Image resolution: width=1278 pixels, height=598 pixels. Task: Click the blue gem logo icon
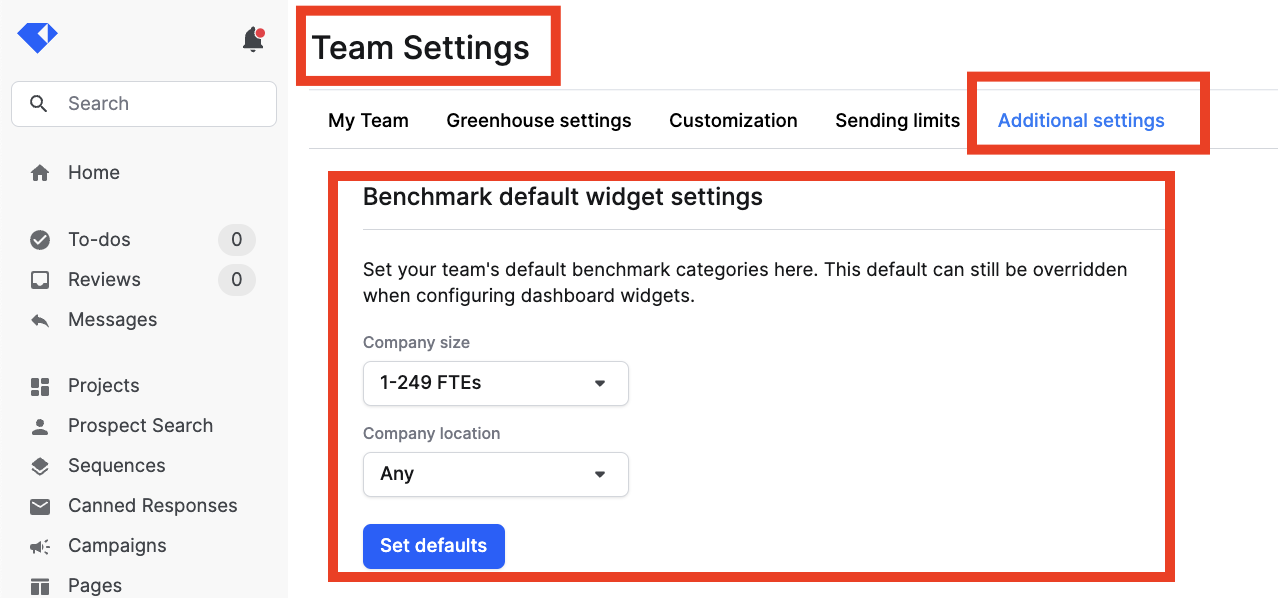(38, 38)
